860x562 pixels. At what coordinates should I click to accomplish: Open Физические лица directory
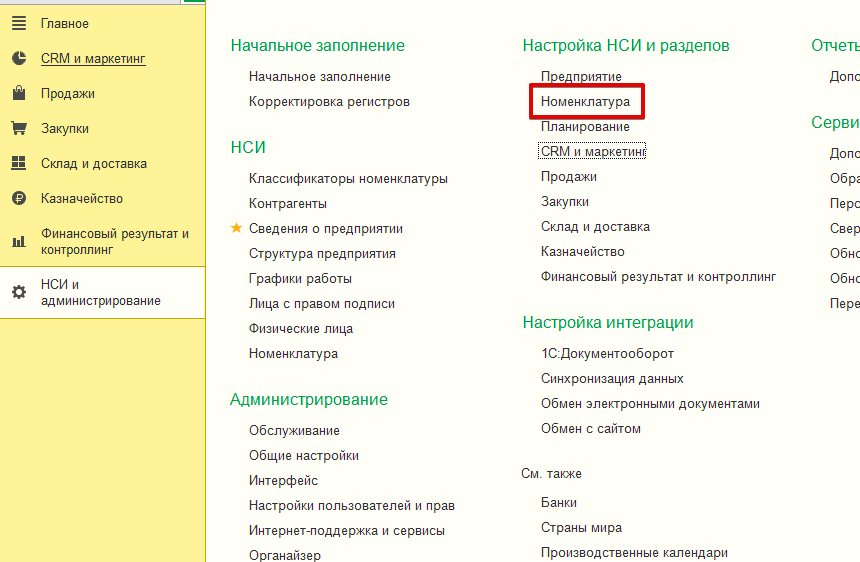click(x=301, y=328)
